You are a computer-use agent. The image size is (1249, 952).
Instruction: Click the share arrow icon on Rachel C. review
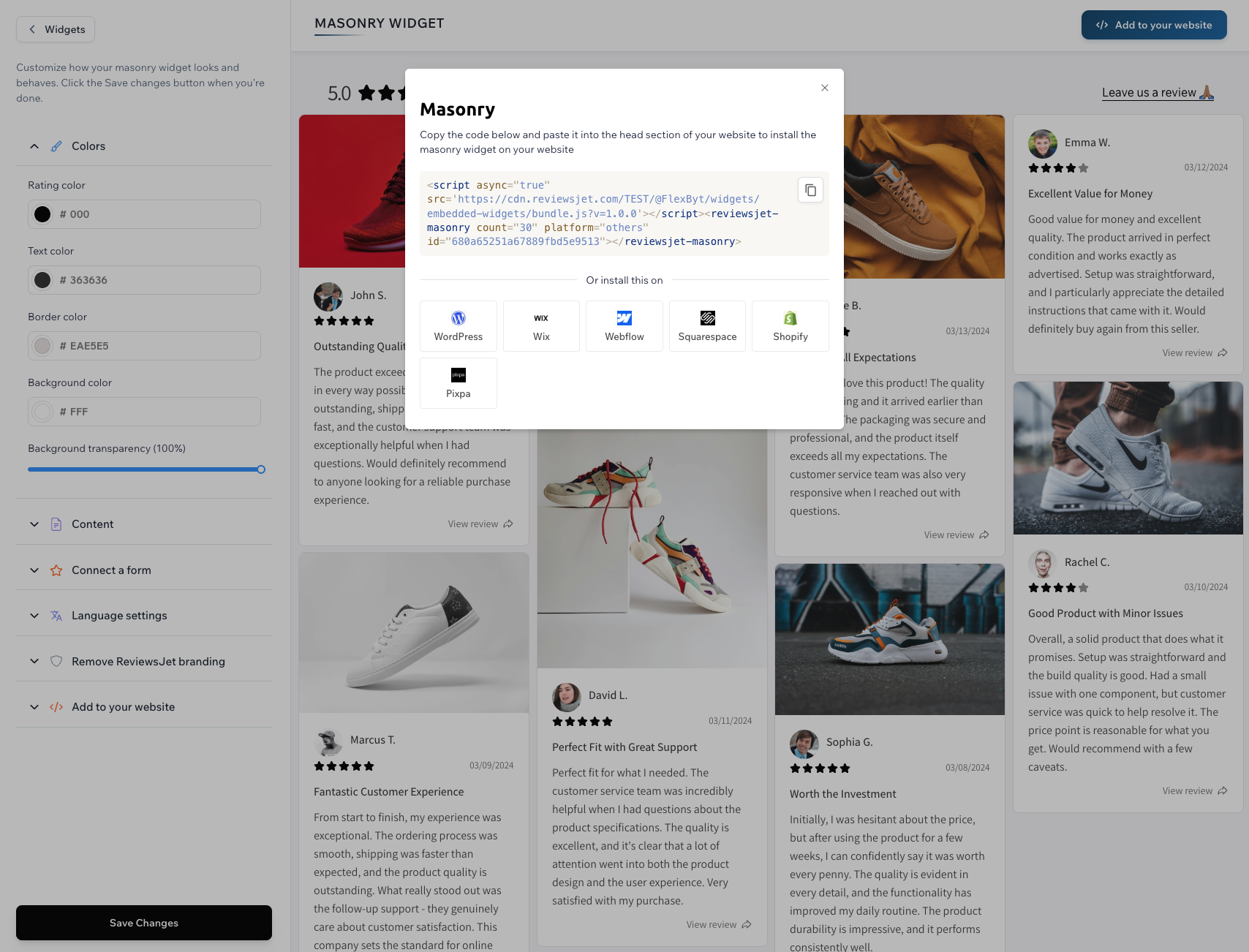[x=1223, y=791]
